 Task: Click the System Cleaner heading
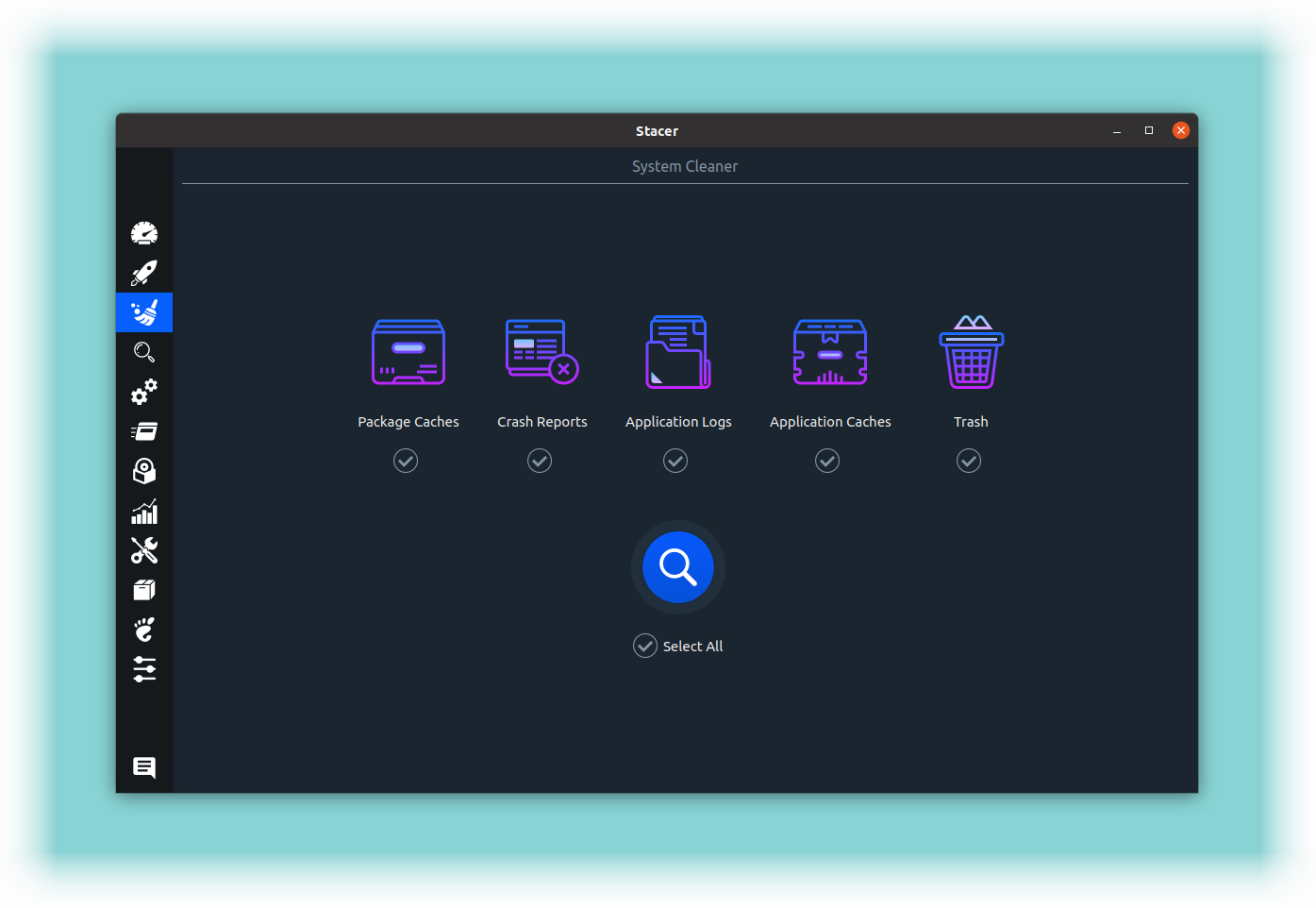pos(685,166)
